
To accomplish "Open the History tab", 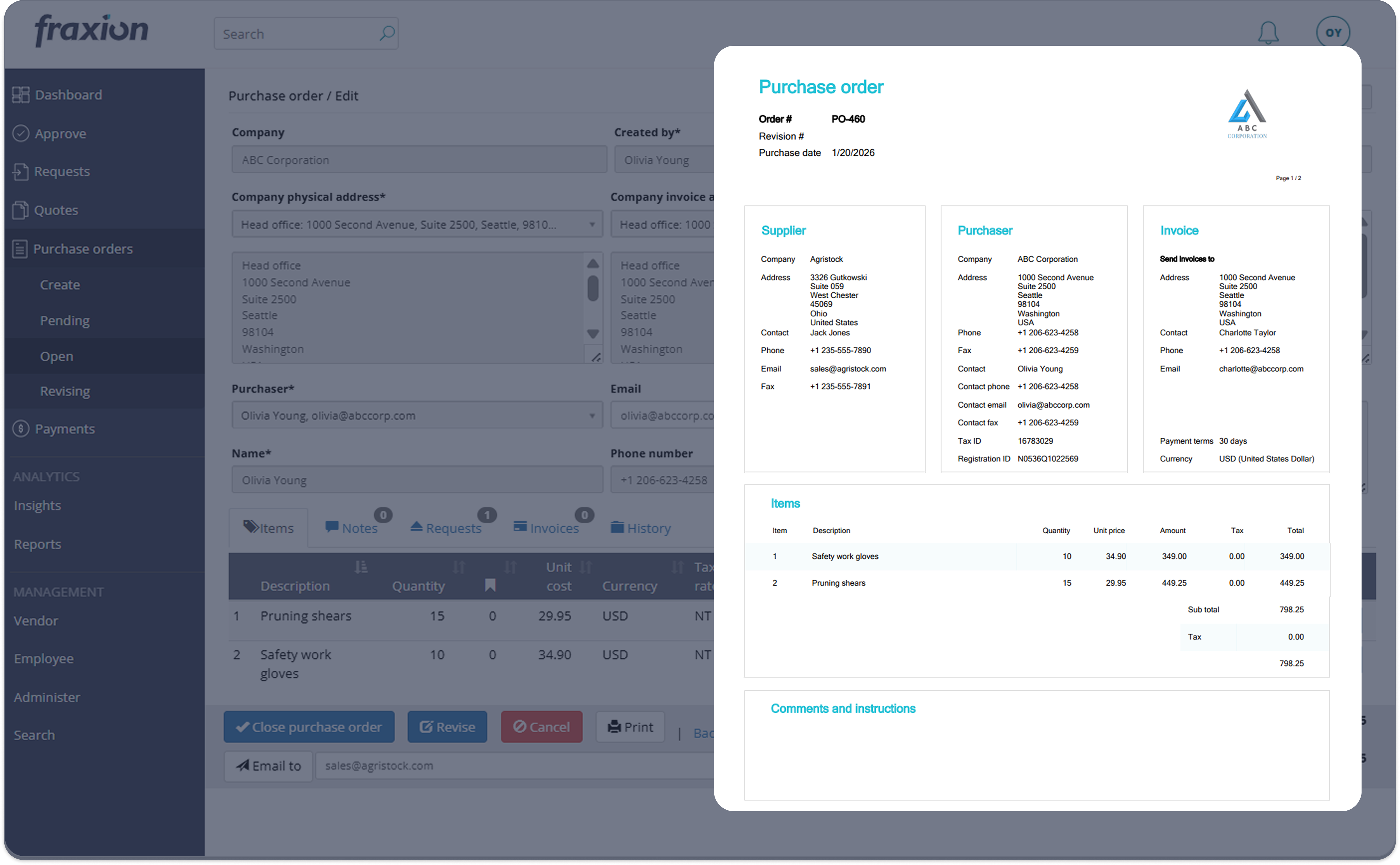I will click(640, 528).
